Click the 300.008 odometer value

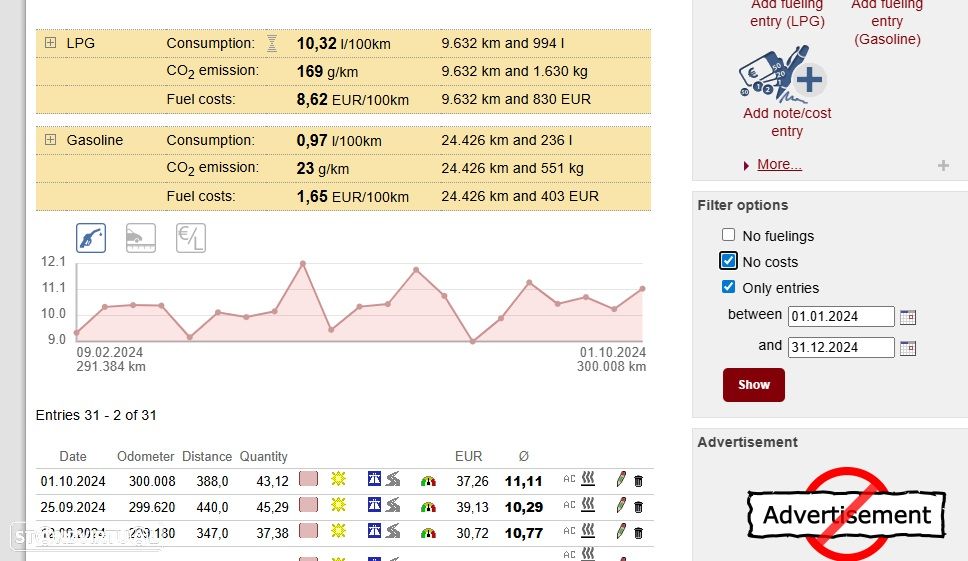click(x=152, y=481)
